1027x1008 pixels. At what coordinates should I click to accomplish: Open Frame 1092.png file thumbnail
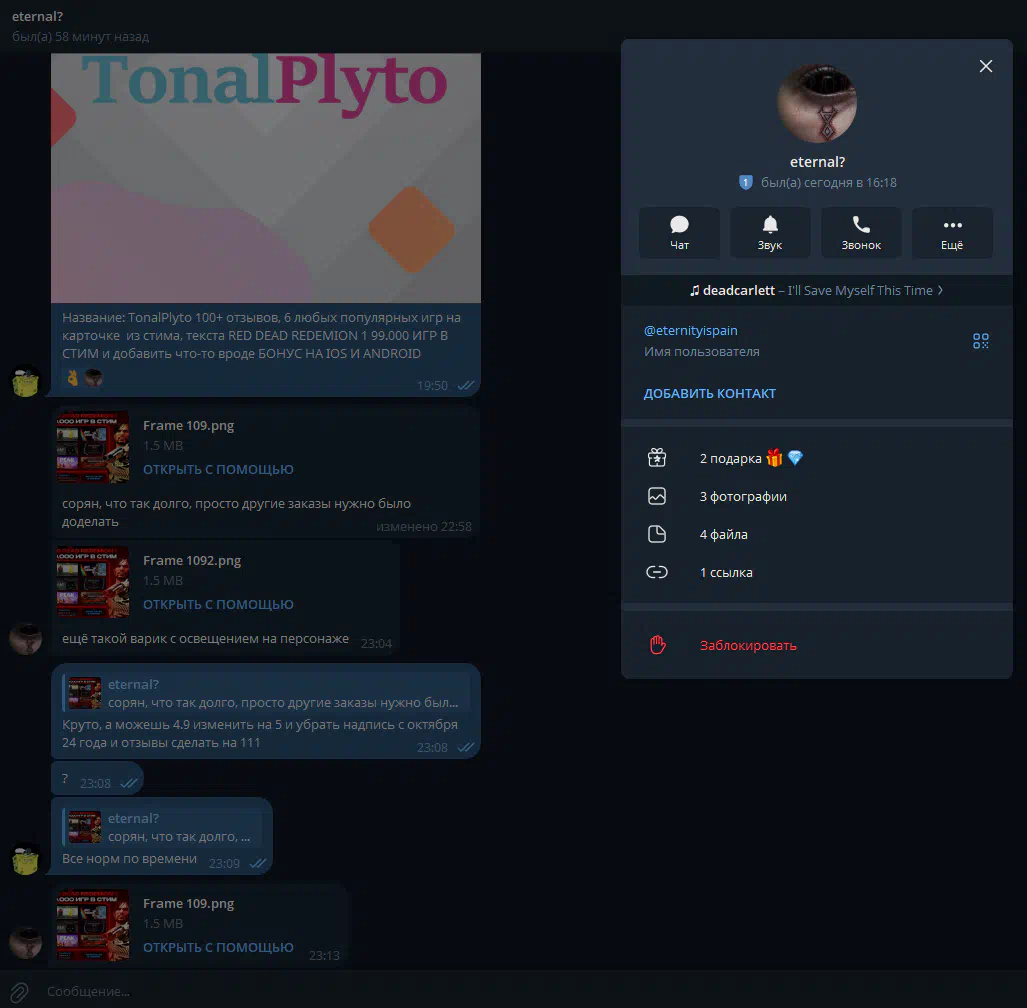93,582
